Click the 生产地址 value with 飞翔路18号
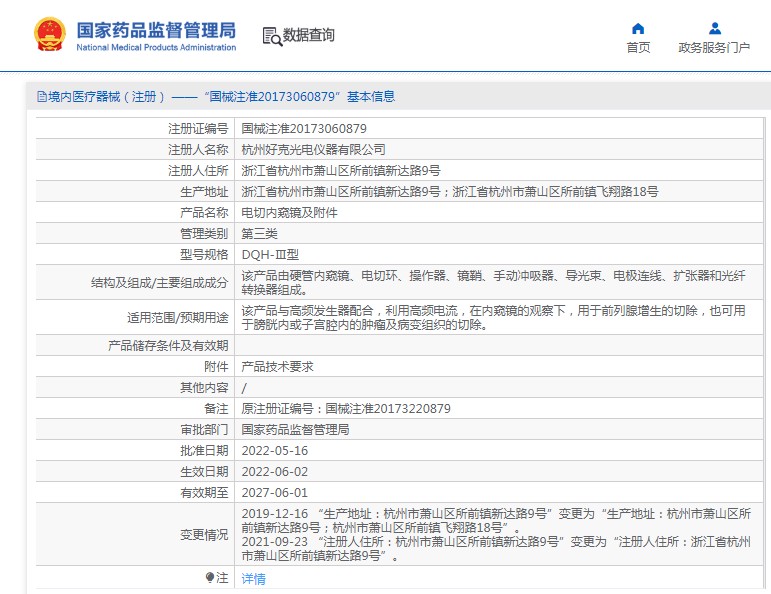Image resolution: width=771 pixels, height=594 pixels. pyautogui.click(x=449, y=192)
